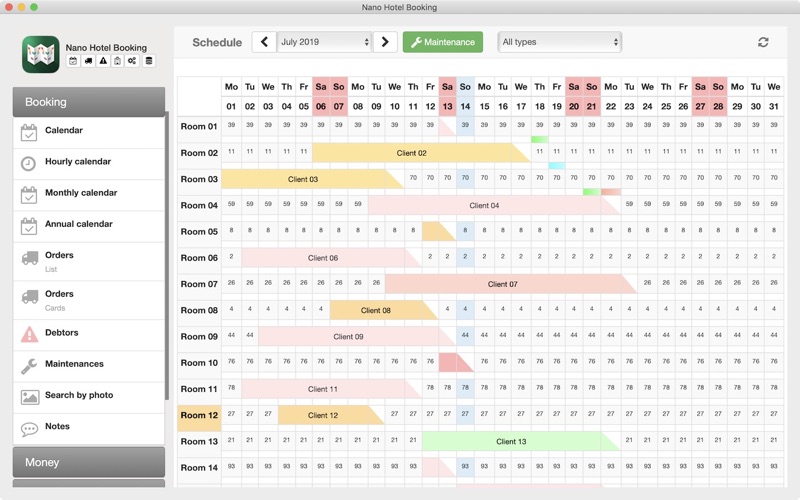Select the Client 07 booking bar

[503, 284]
